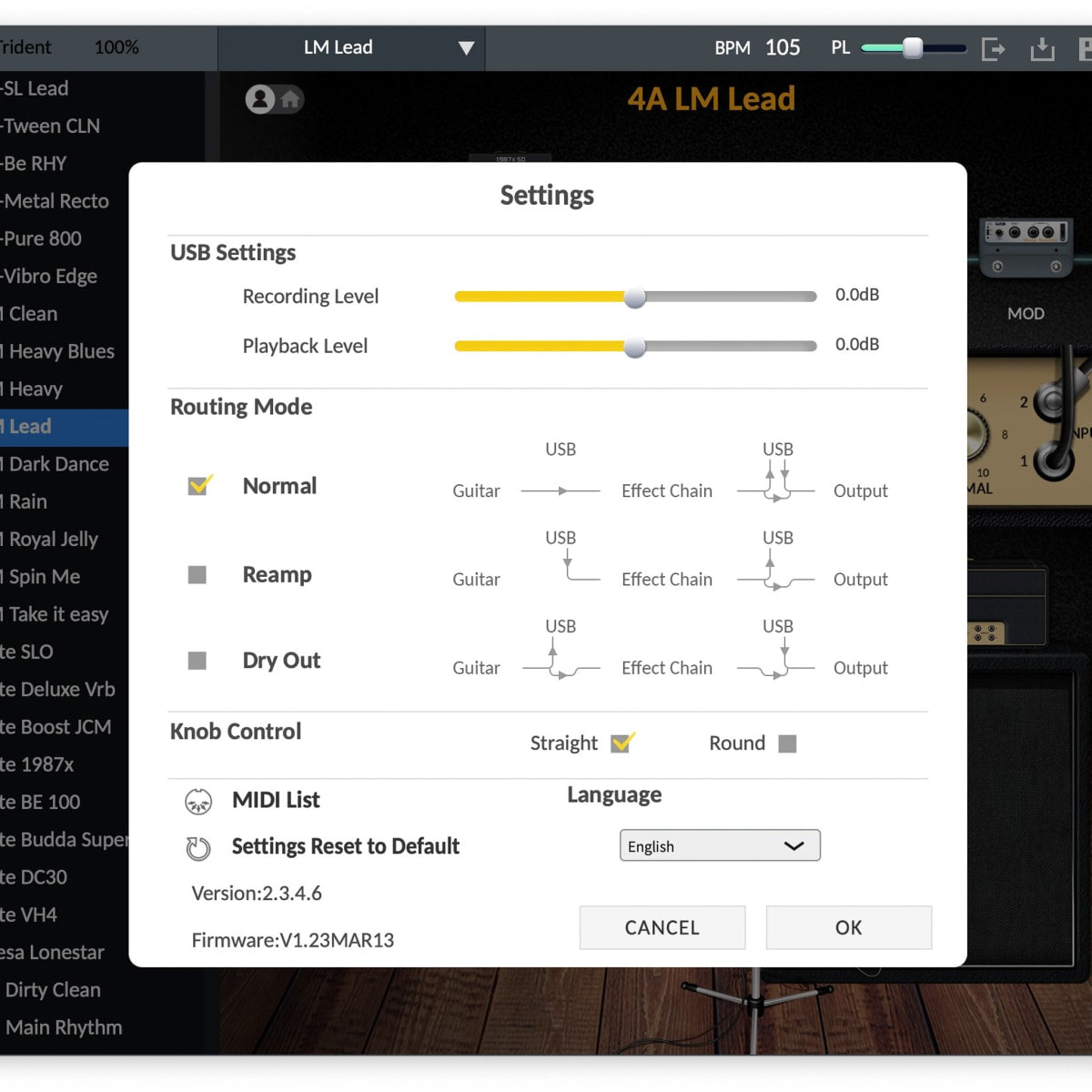Choose the Royal Jelly preset
This screenshot has height=1092, width=1092.
pyautogui.click(x=53, y=539)
